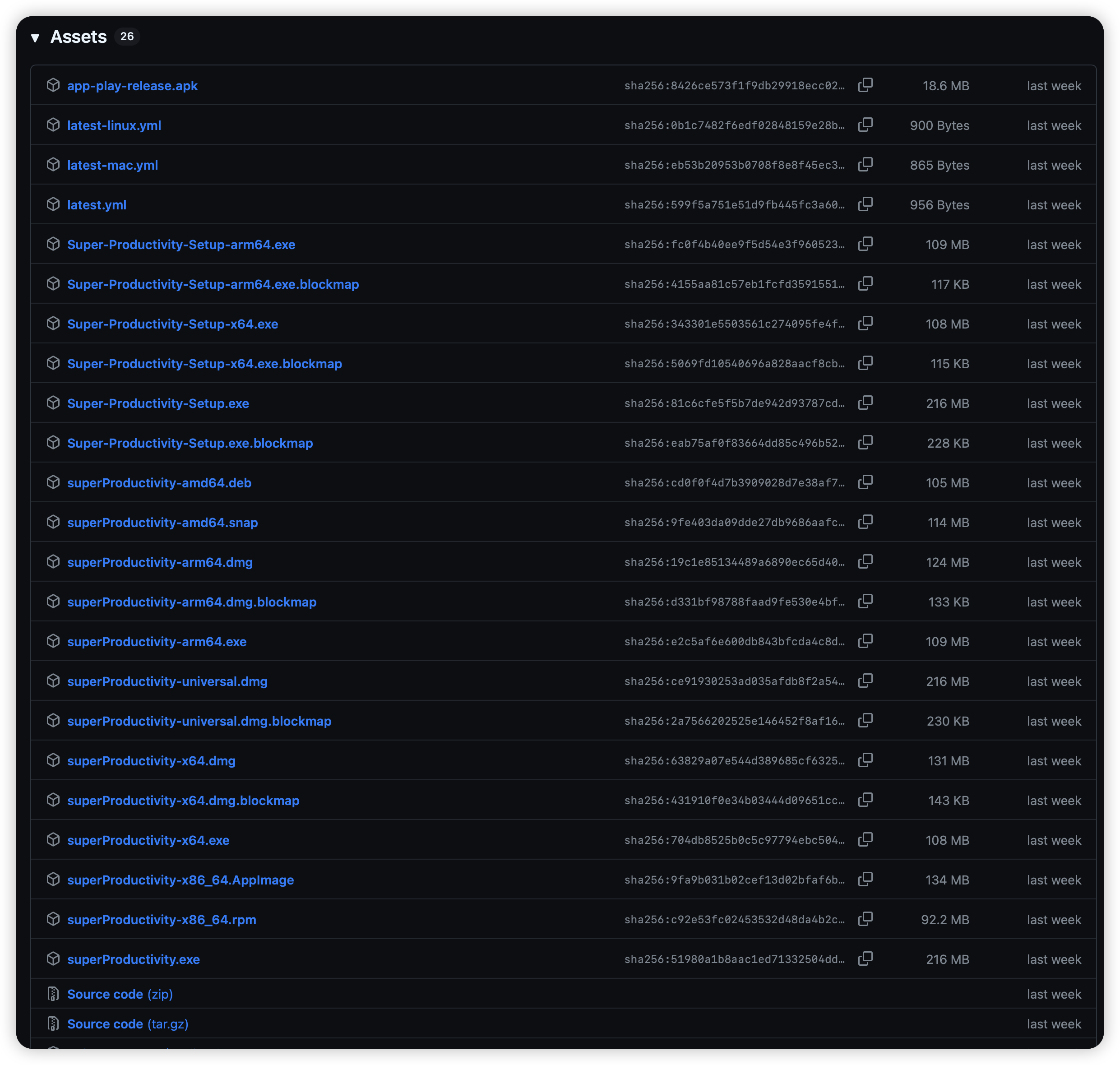The height and width of the screenshot is (1065, 1120).
Task: Click the 92.2 MB file size
Action: pos(945,920)
